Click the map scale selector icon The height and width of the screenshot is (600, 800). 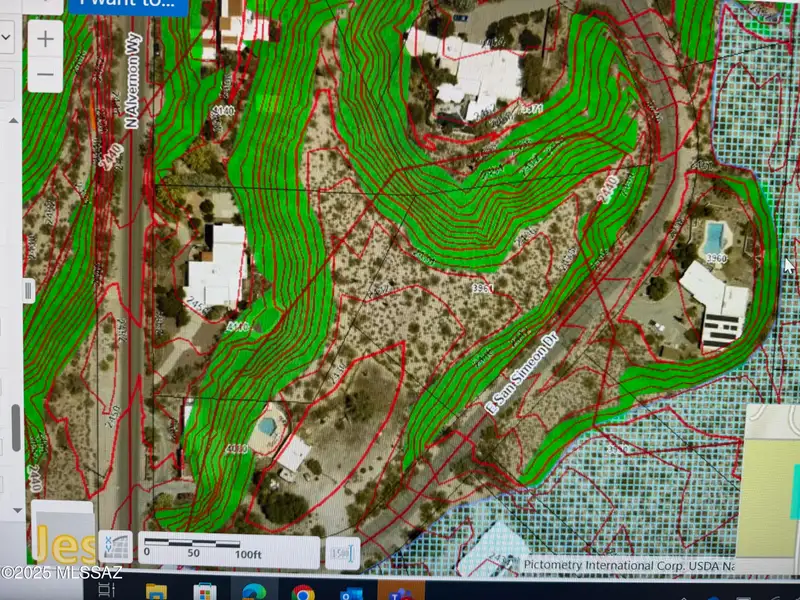click(342, 553)
